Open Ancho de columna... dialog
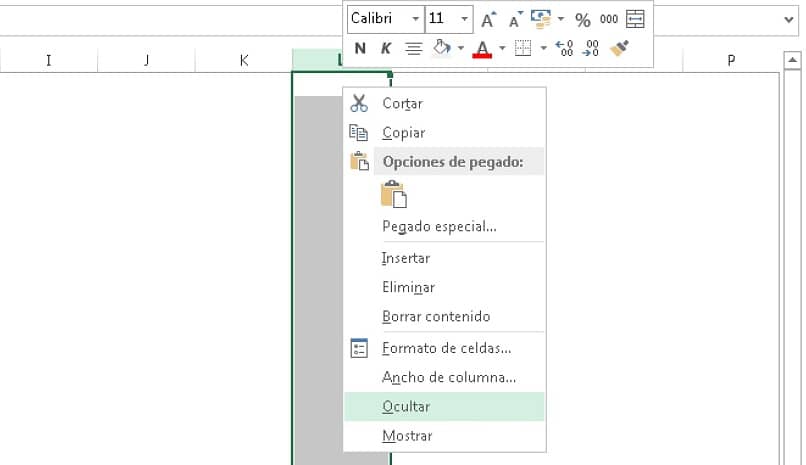The width and height of the screenshot is (806, 465). (449, 377)
